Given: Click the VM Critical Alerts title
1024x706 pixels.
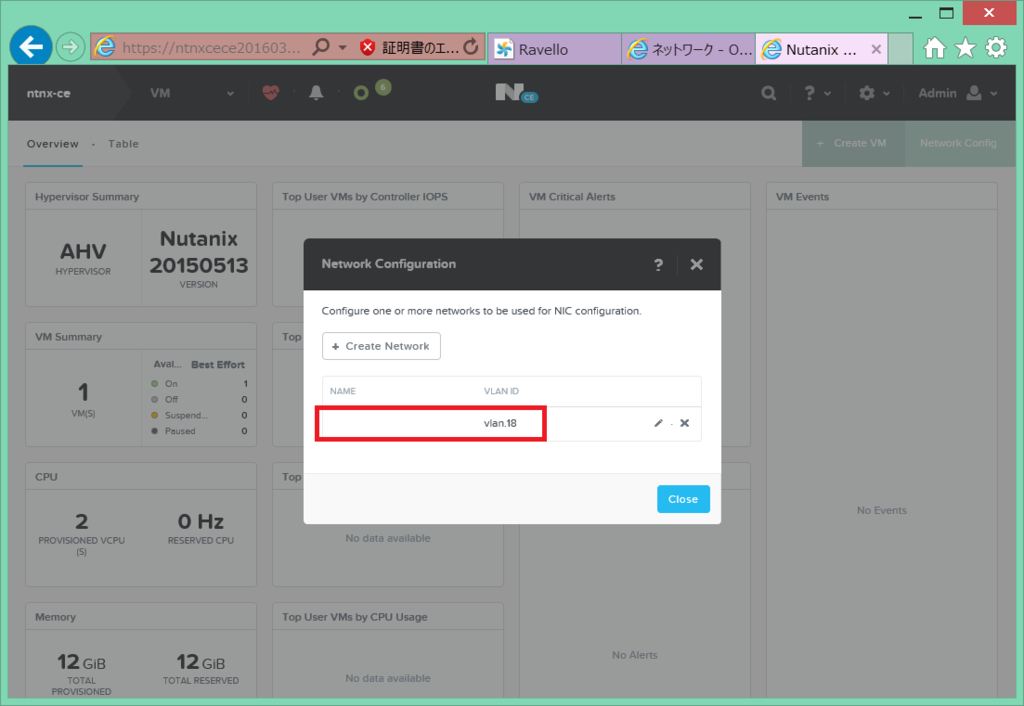Looking at the screenshot, I should (572, 197).
